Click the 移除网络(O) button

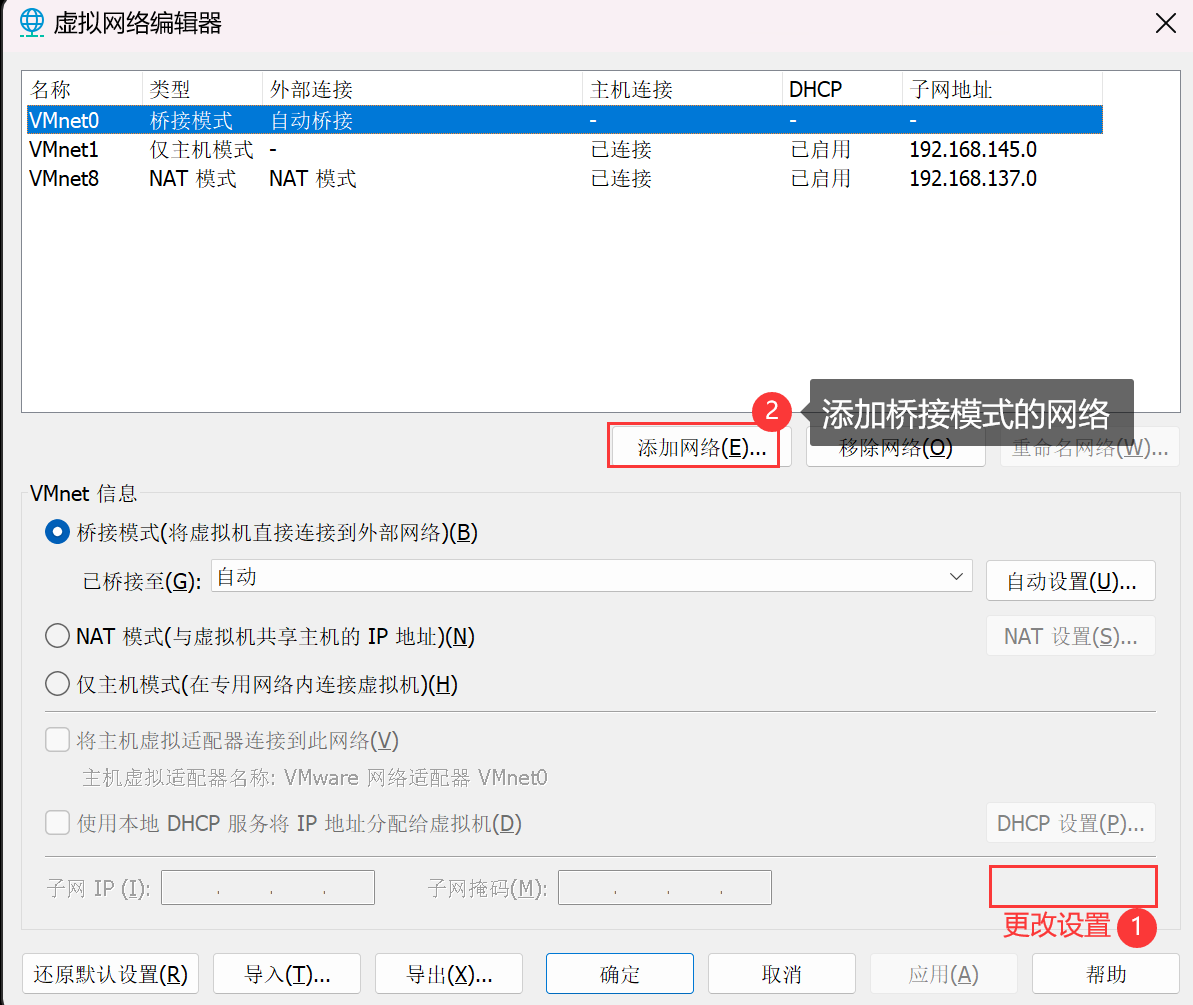[896, 447]
